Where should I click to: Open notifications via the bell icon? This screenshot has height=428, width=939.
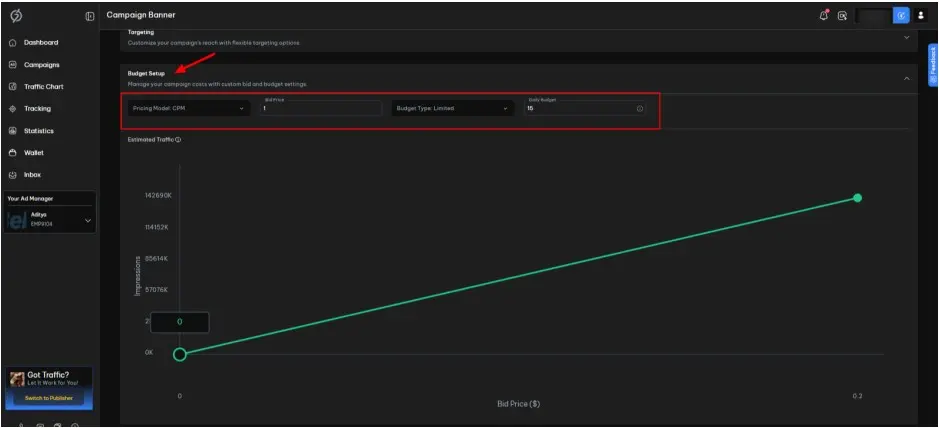(x=823, y=16)
